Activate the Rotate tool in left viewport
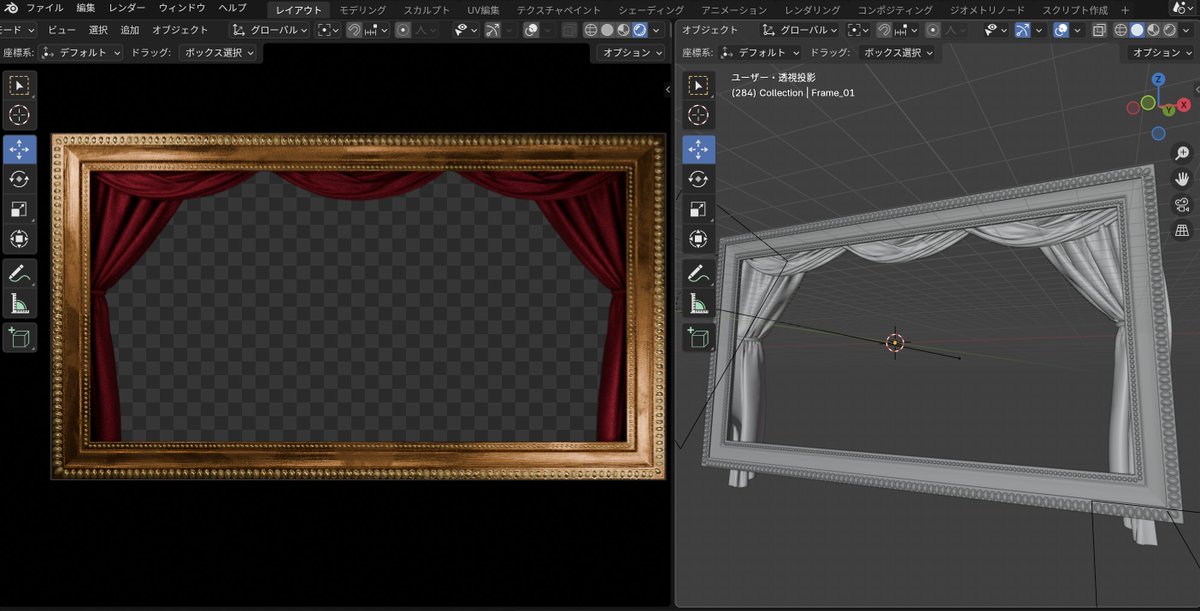 pos(19,179)
